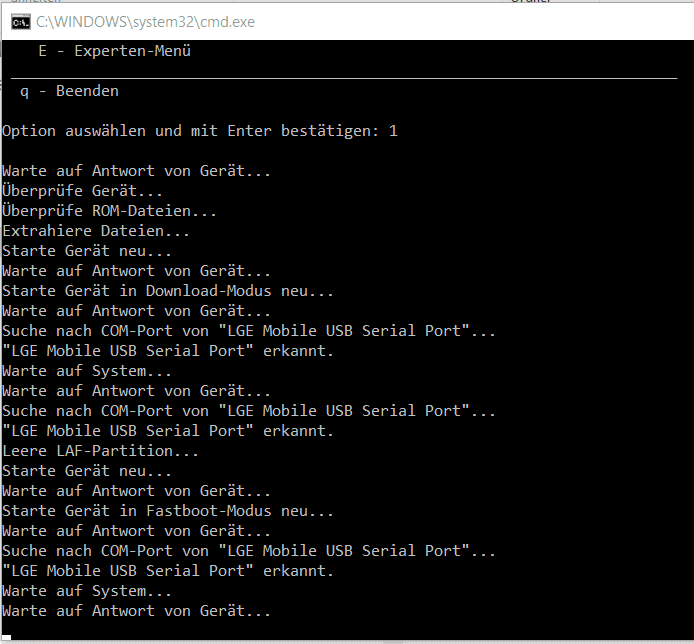Select the 'Extrahiere Dateien...' output line
The image size is (694, 644).
coord(96,231)
